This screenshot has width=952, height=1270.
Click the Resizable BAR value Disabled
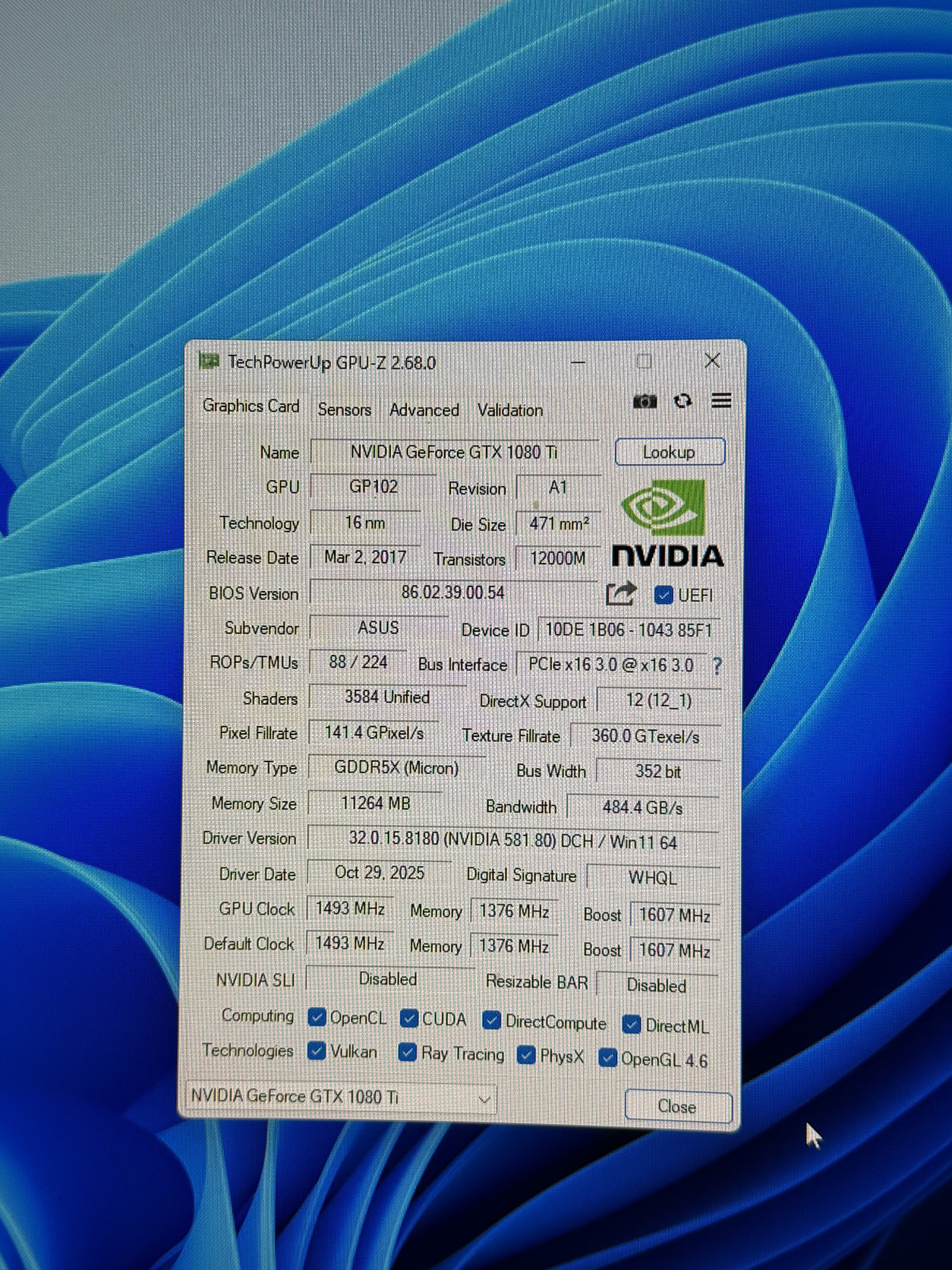pos(657,986)
